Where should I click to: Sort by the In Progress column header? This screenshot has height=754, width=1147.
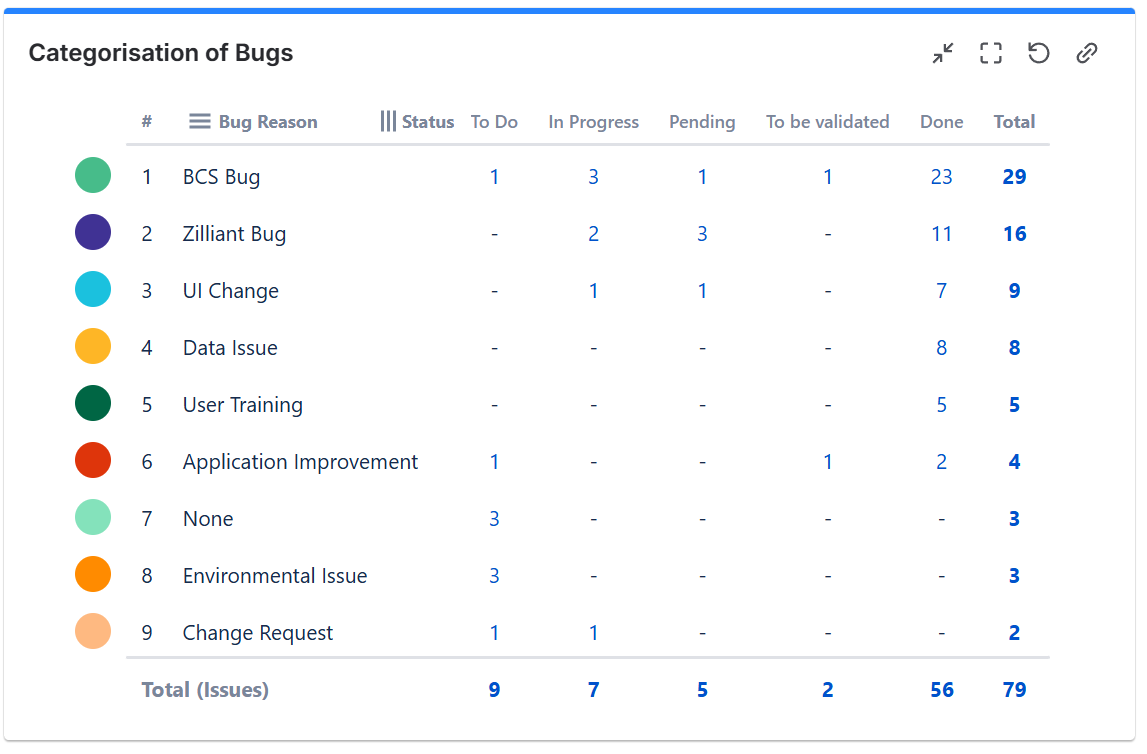tap(593, 122)
